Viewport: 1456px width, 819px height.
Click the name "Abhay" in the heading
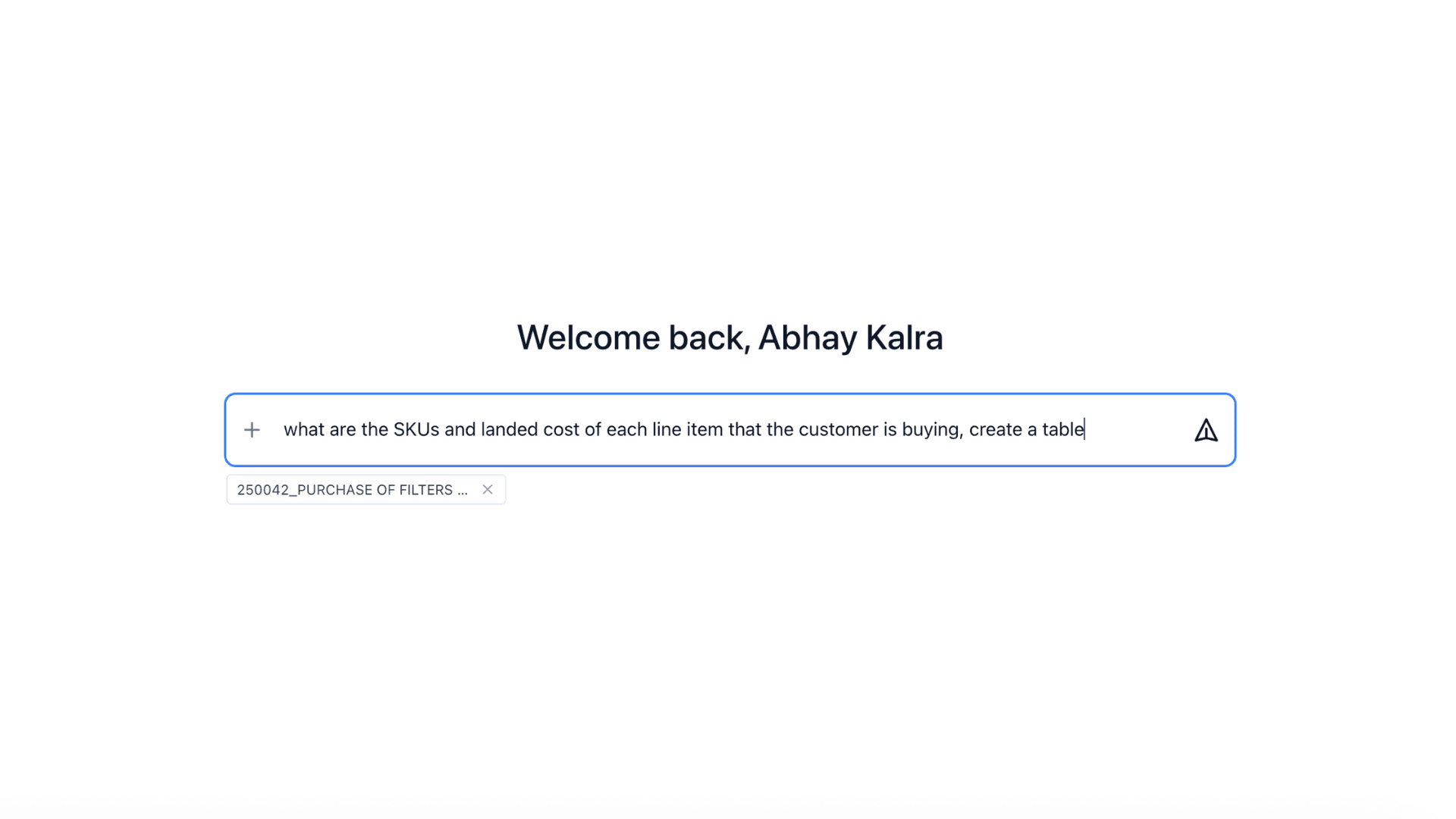(807, 337)
